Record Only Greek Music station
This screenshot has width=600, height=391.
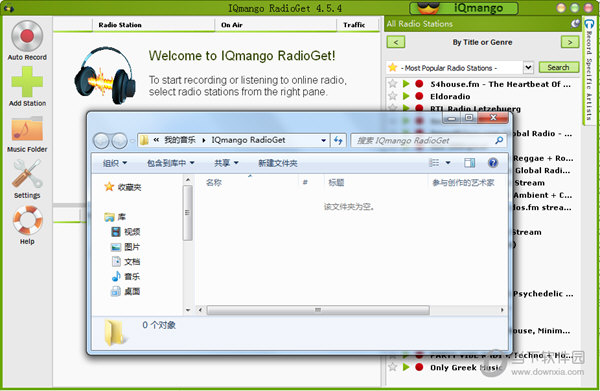tap(419, 367)
